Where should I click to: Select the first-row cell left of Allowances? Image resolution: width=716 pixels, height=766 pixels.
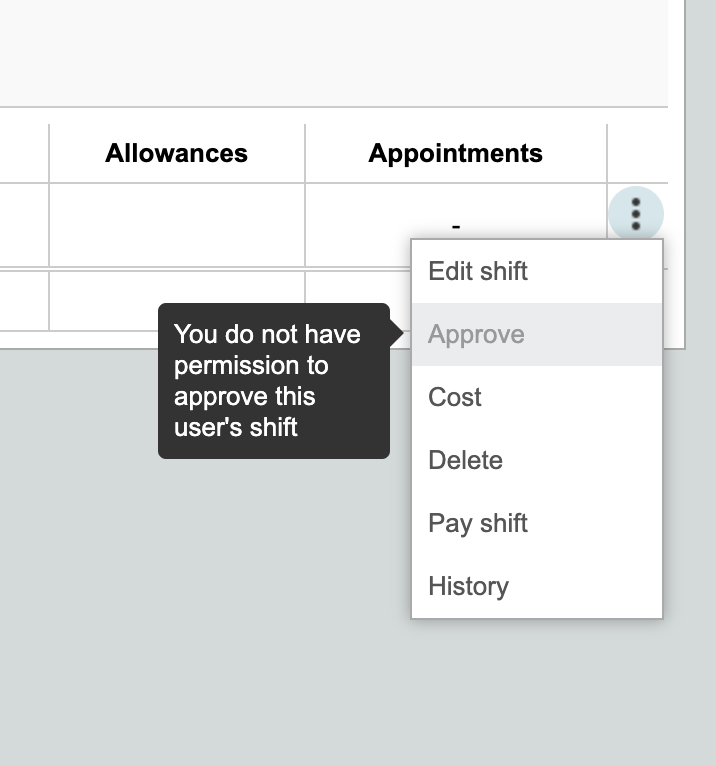pos(24,225)
